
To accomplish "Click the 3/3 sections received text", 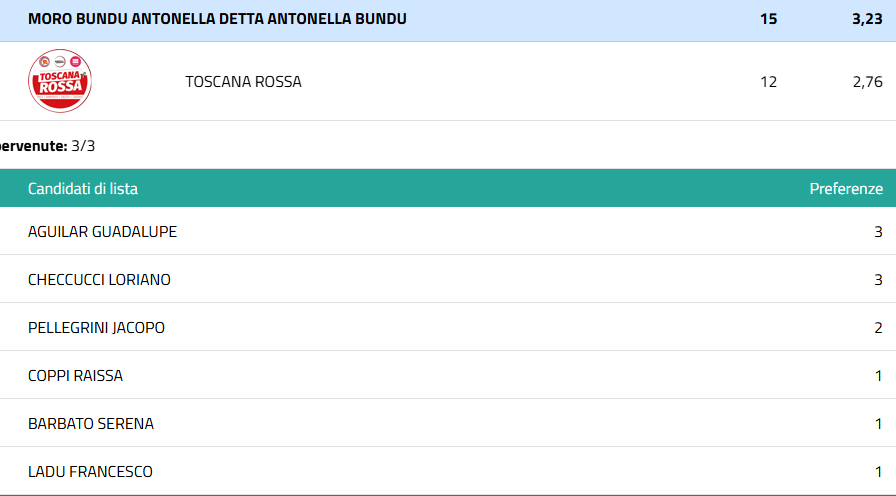I will [83, 146].
